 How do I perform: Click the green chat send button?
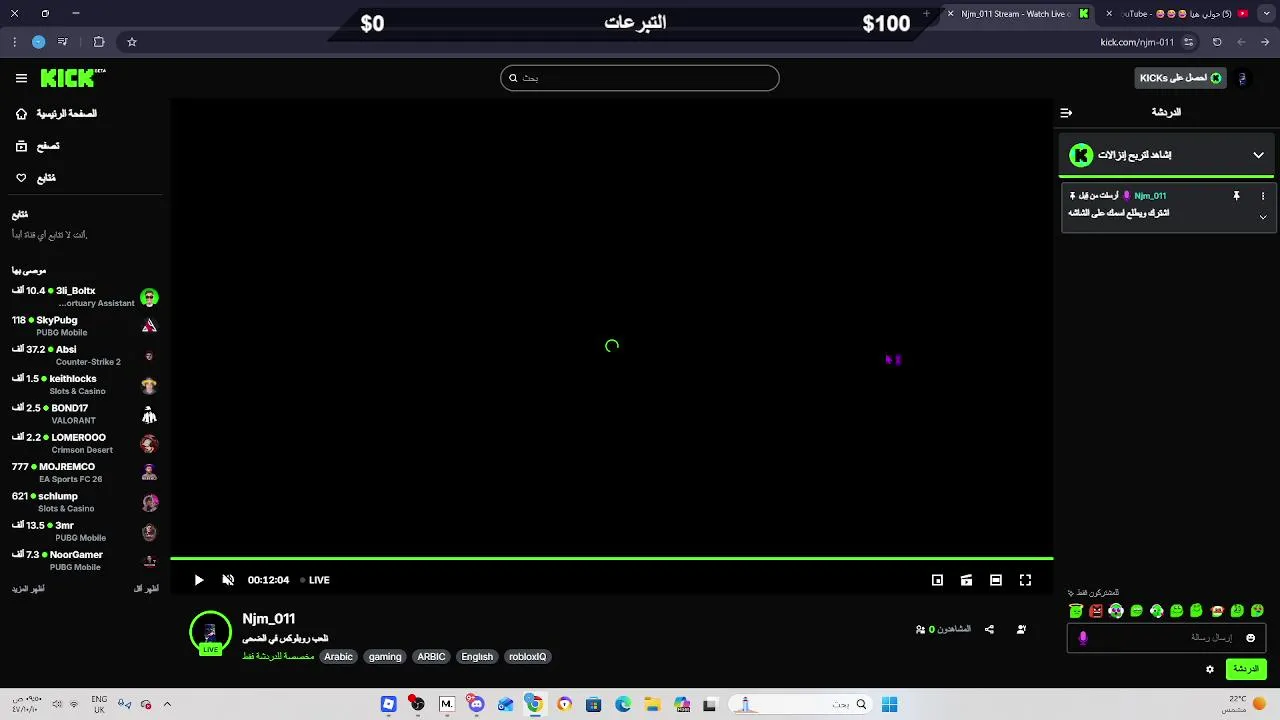coord(1246,669)
